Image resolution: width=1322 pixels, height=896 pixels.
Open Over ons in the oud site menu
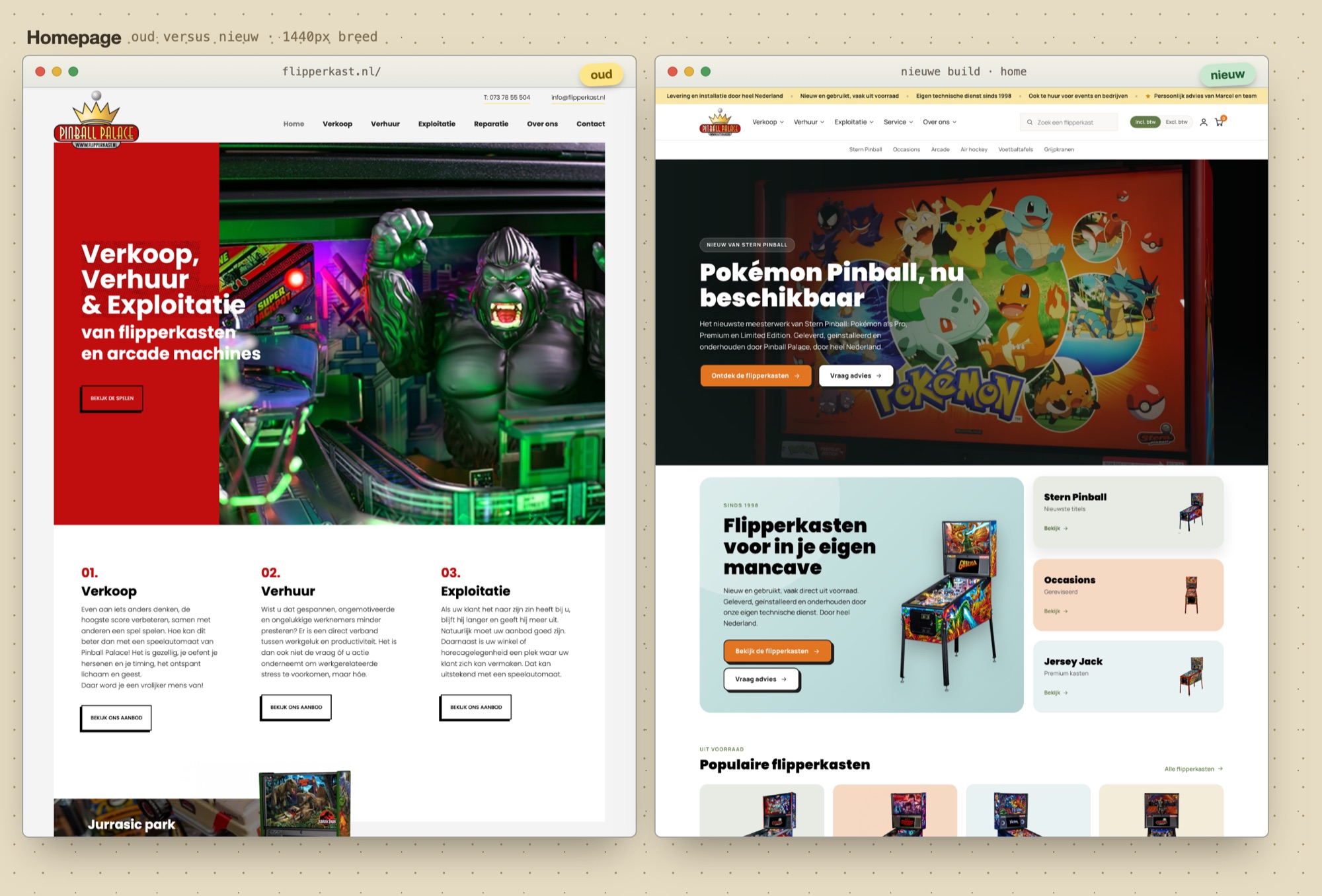[542, 124]
